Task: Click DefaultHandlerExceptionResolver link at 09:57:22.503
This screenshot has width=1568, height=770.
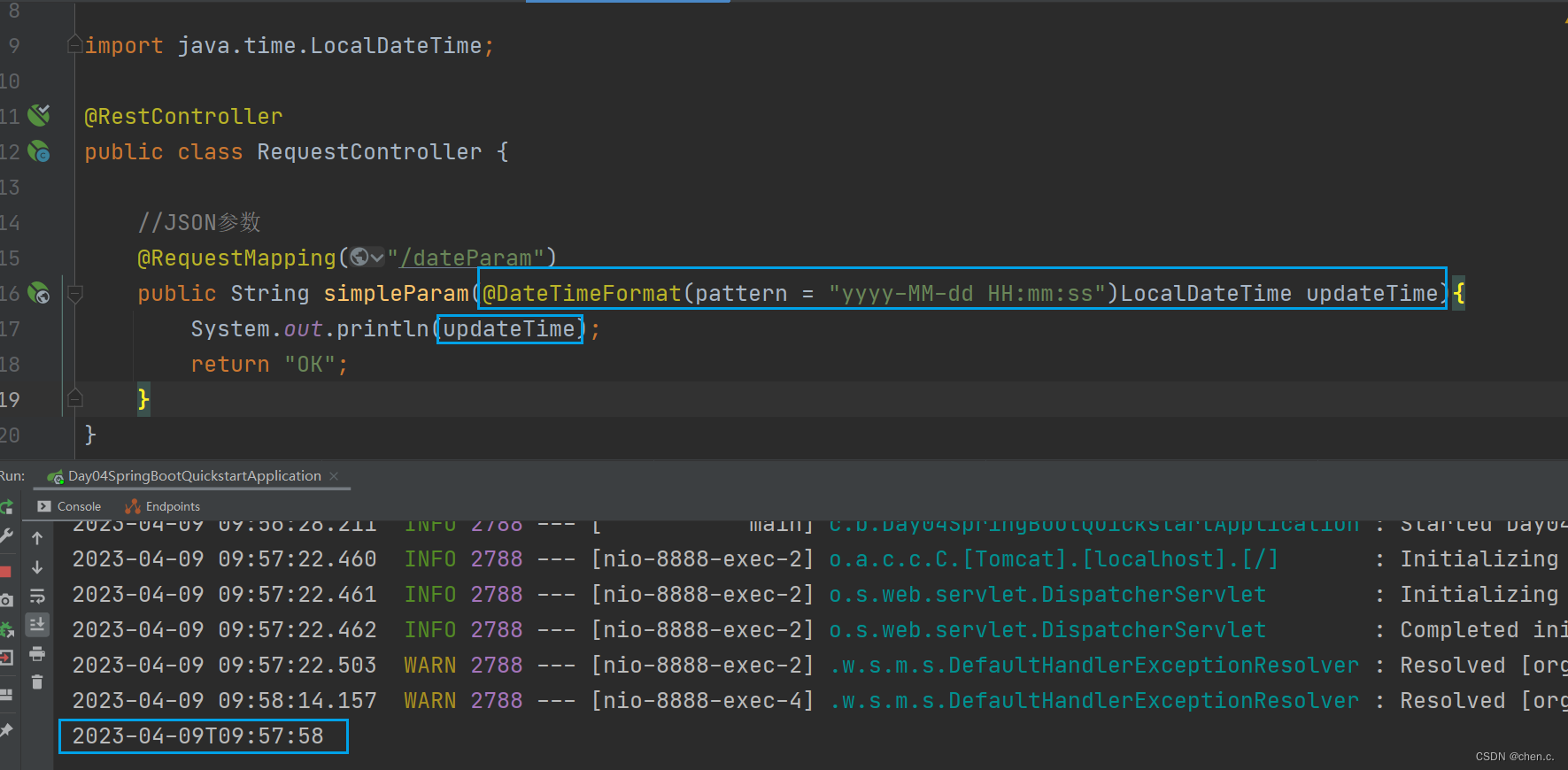Action: (1094, 666)
